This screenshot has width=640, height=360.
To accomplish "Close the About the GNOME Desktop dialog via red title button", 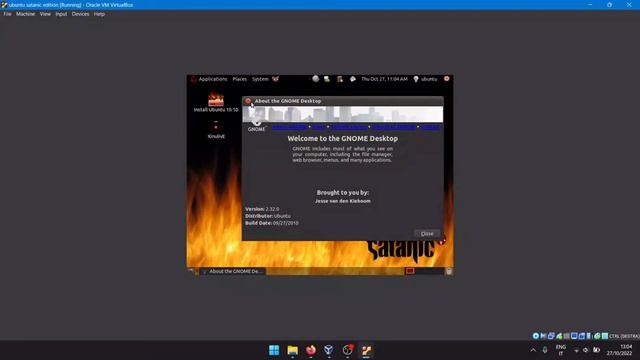I will pos(248,101).
